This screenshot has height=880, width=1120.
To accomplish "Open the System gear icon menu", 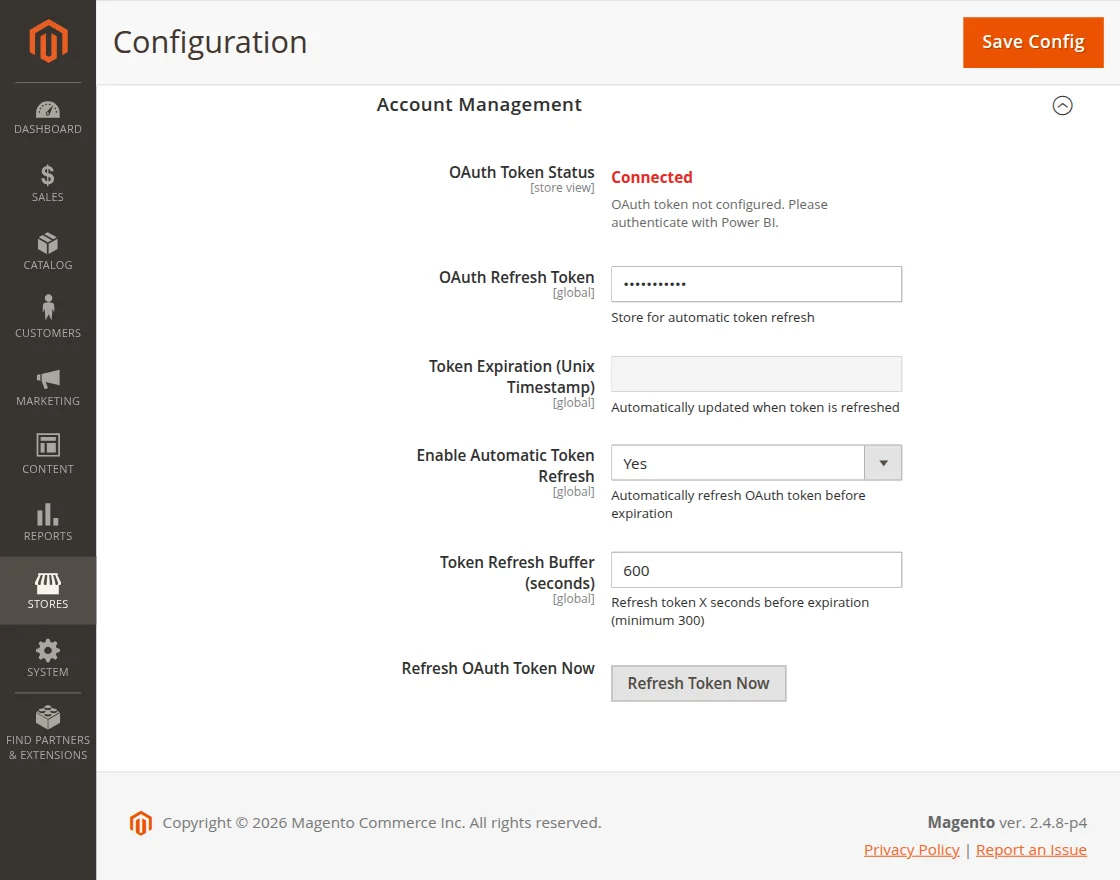I will click(x=48, y=651).
